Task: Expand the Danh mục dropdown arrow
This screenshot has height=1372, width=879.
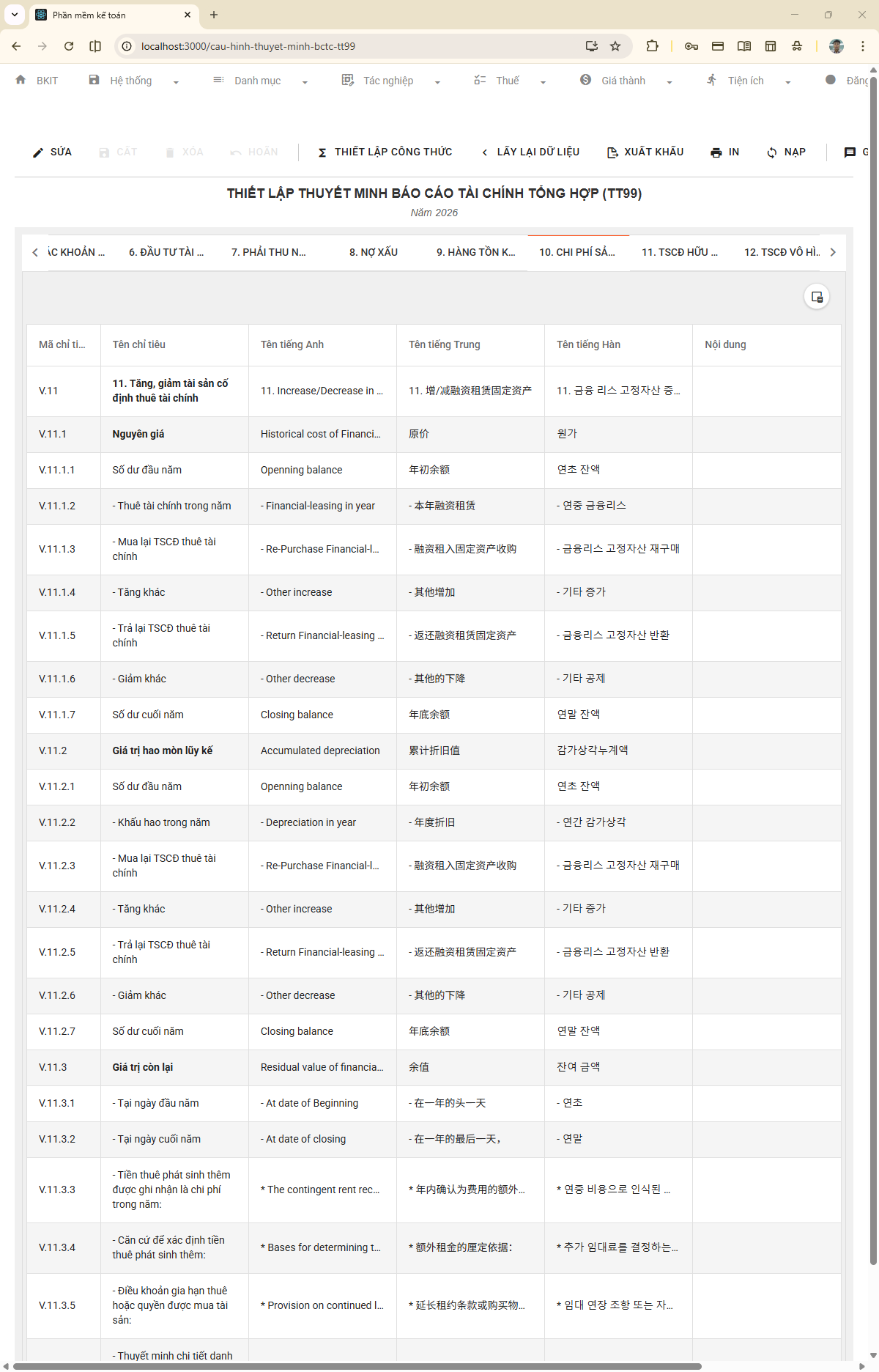Action: [305, 82]
